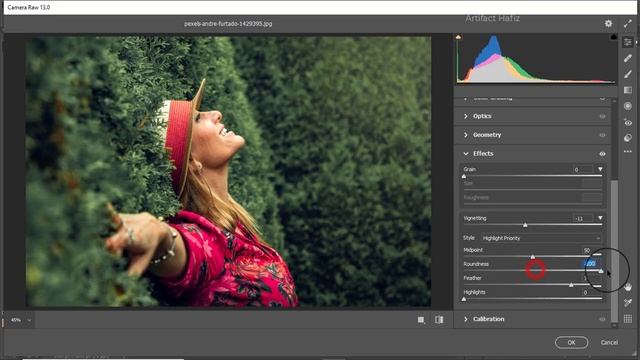640x360 pixels.
Task: Toggle Effects panel visibility eye
Action: 602,154
